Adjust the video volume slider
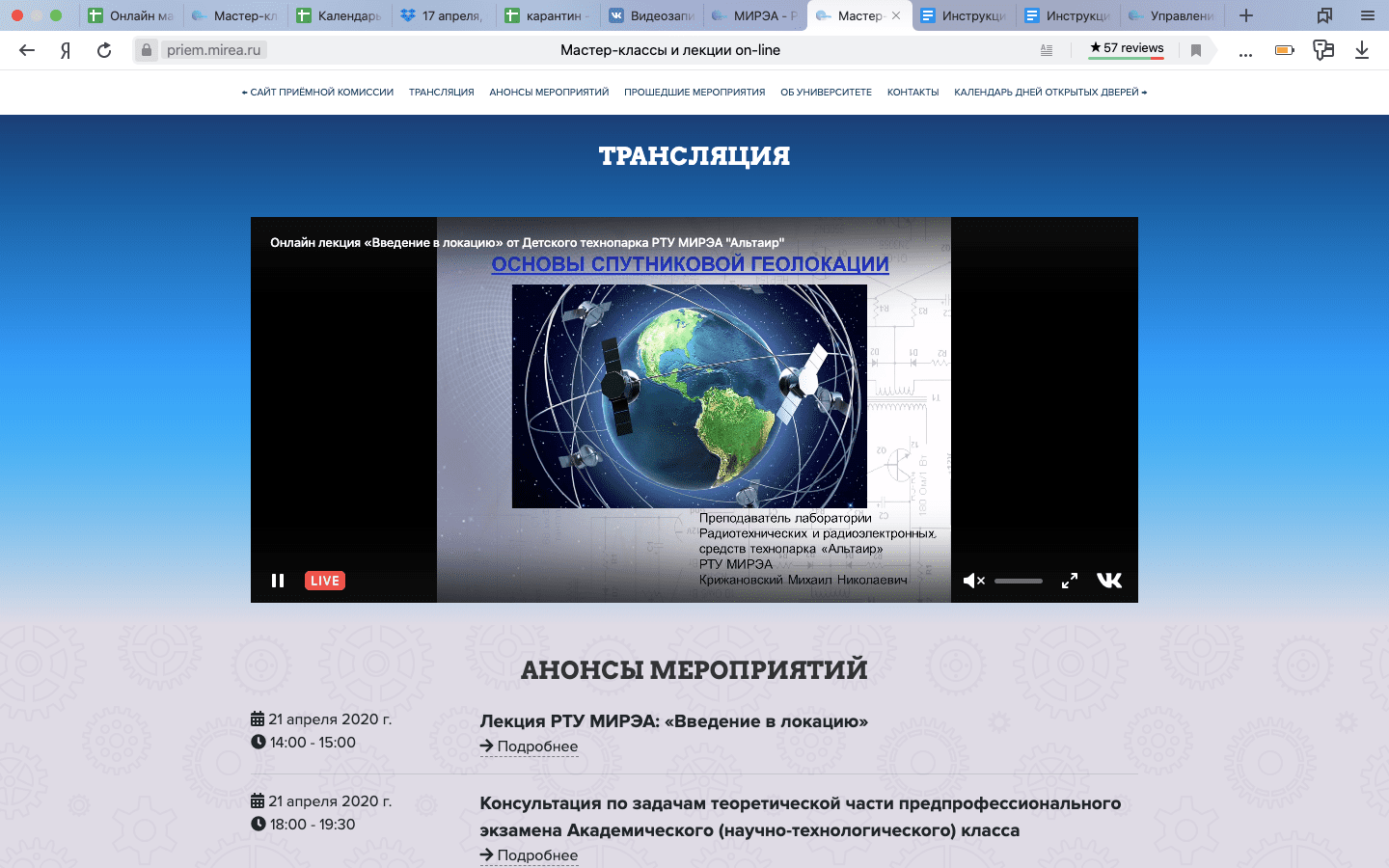This screenshot has width=1389, height=868. pos(1019,581)
